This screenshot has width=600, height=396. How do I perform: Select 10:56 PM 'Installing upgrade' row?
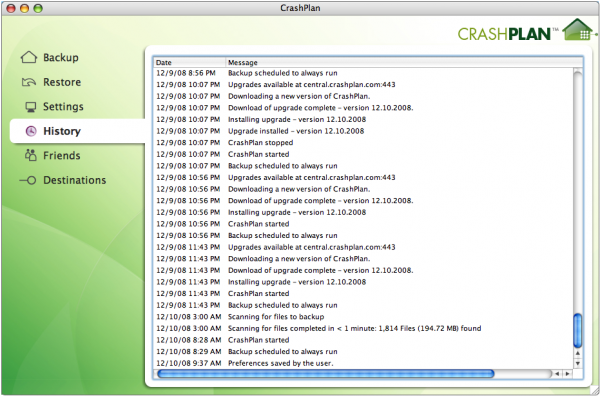[364, 212]
